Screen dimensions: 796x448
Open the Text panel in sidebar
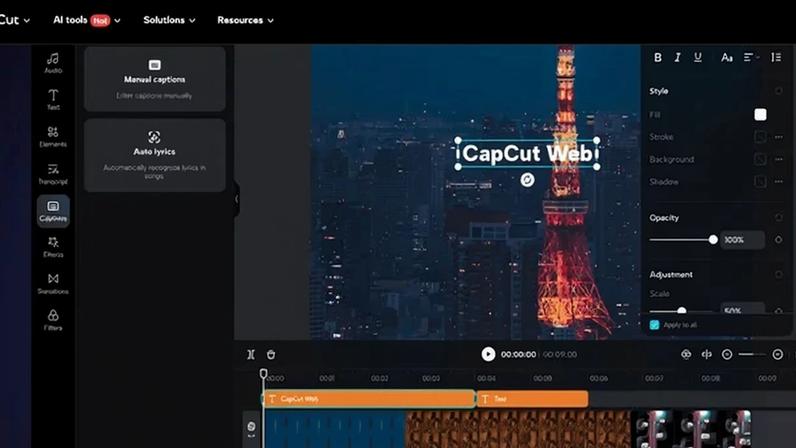[53, 100]
